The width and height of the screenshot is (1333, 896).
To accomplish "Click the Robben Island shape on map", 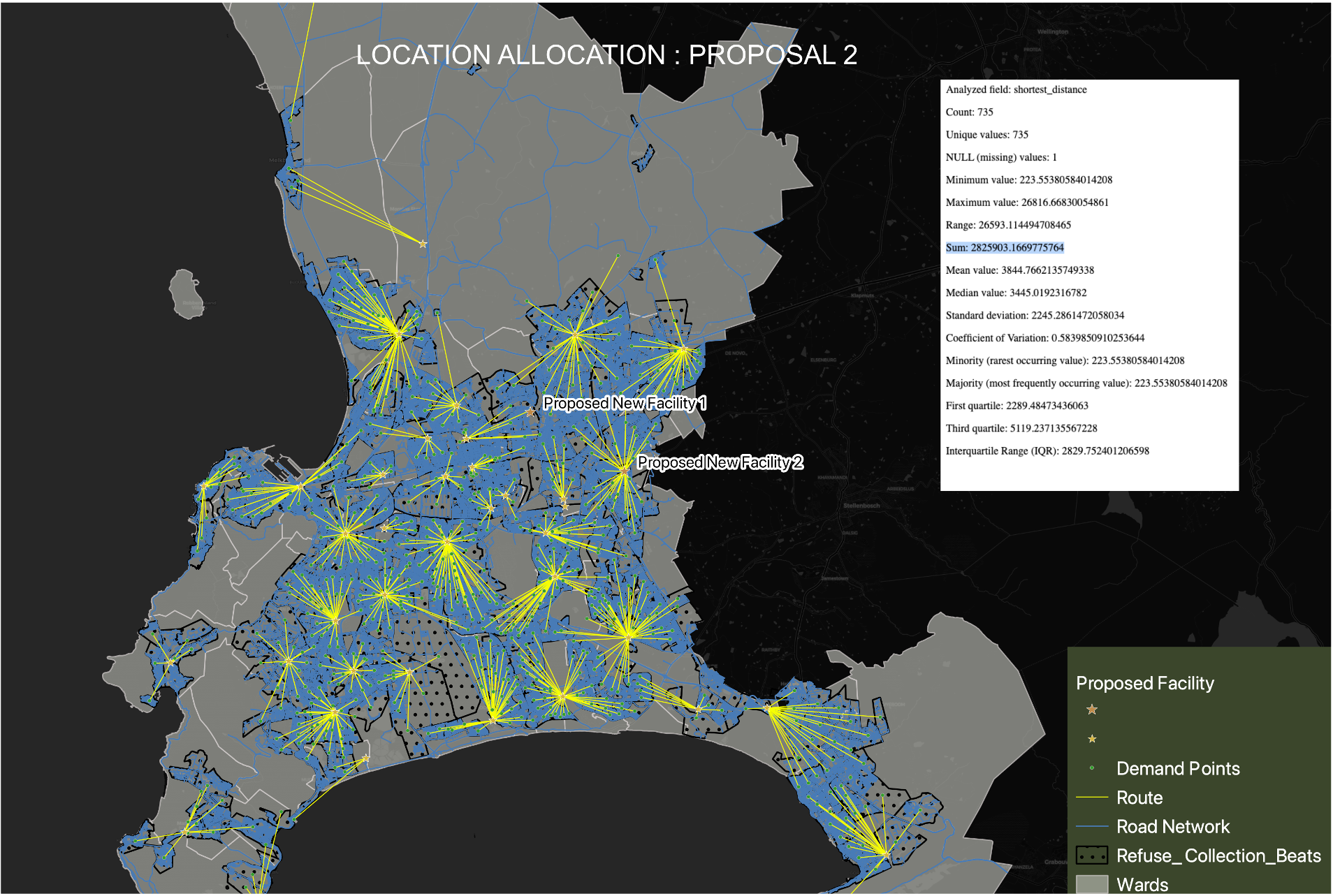I will [x=187, y=293].
